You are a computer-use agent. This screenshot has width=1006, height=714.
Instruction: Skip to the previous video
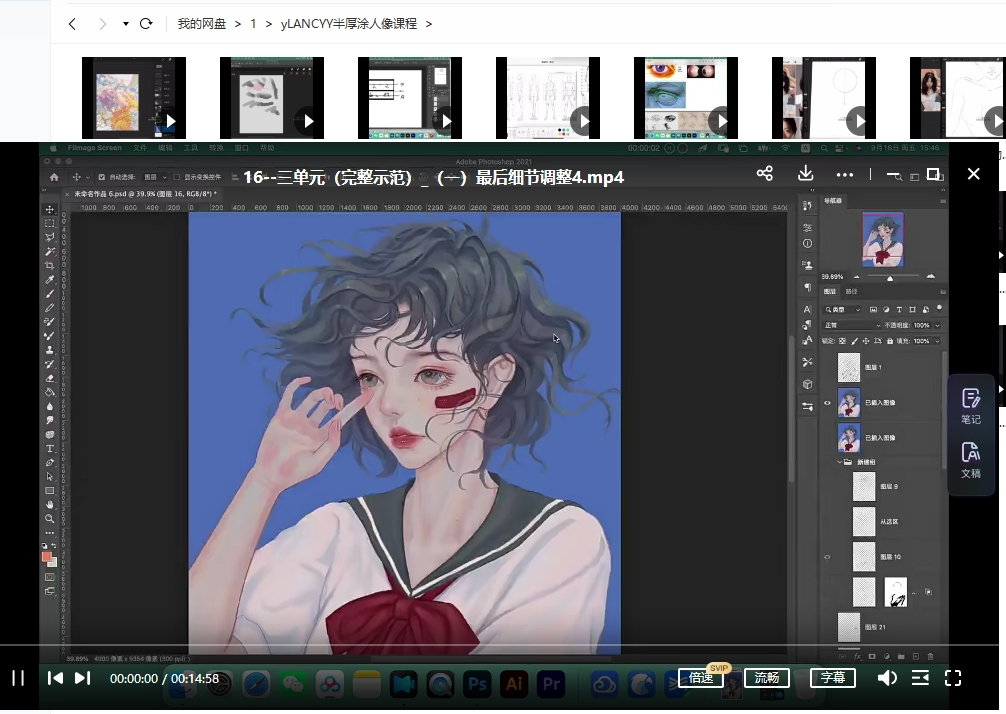(55, 678)
